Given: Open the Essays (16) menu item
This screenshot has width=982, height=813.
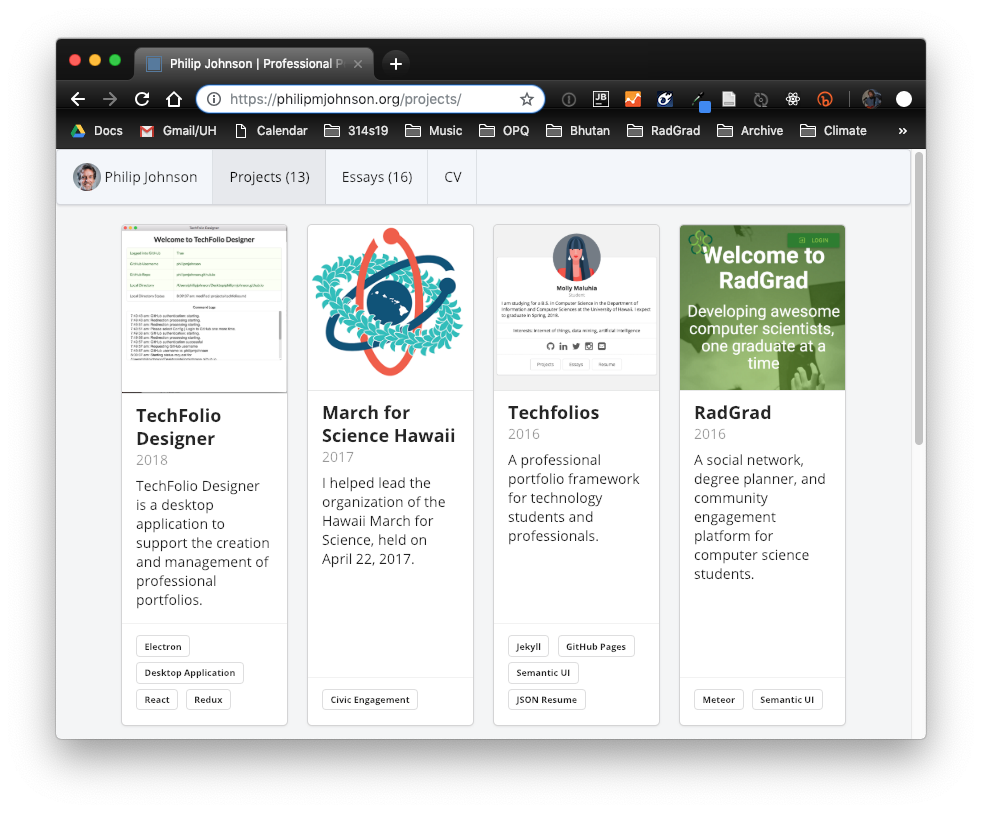Looking at the screenshot, I should (377, 177).
